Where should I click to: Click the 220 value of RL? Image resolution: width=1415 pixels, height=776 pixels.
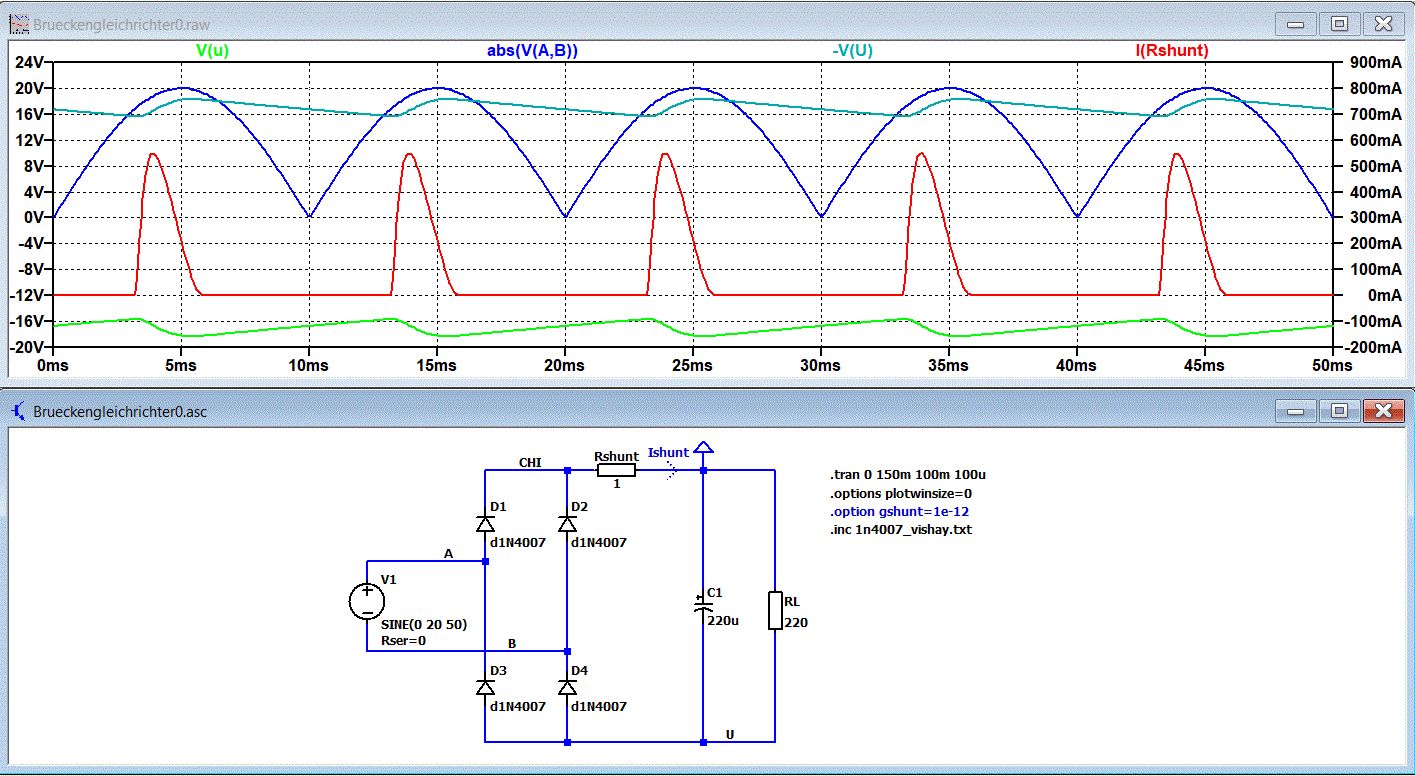pyautogui.click(x=796, y=622)
